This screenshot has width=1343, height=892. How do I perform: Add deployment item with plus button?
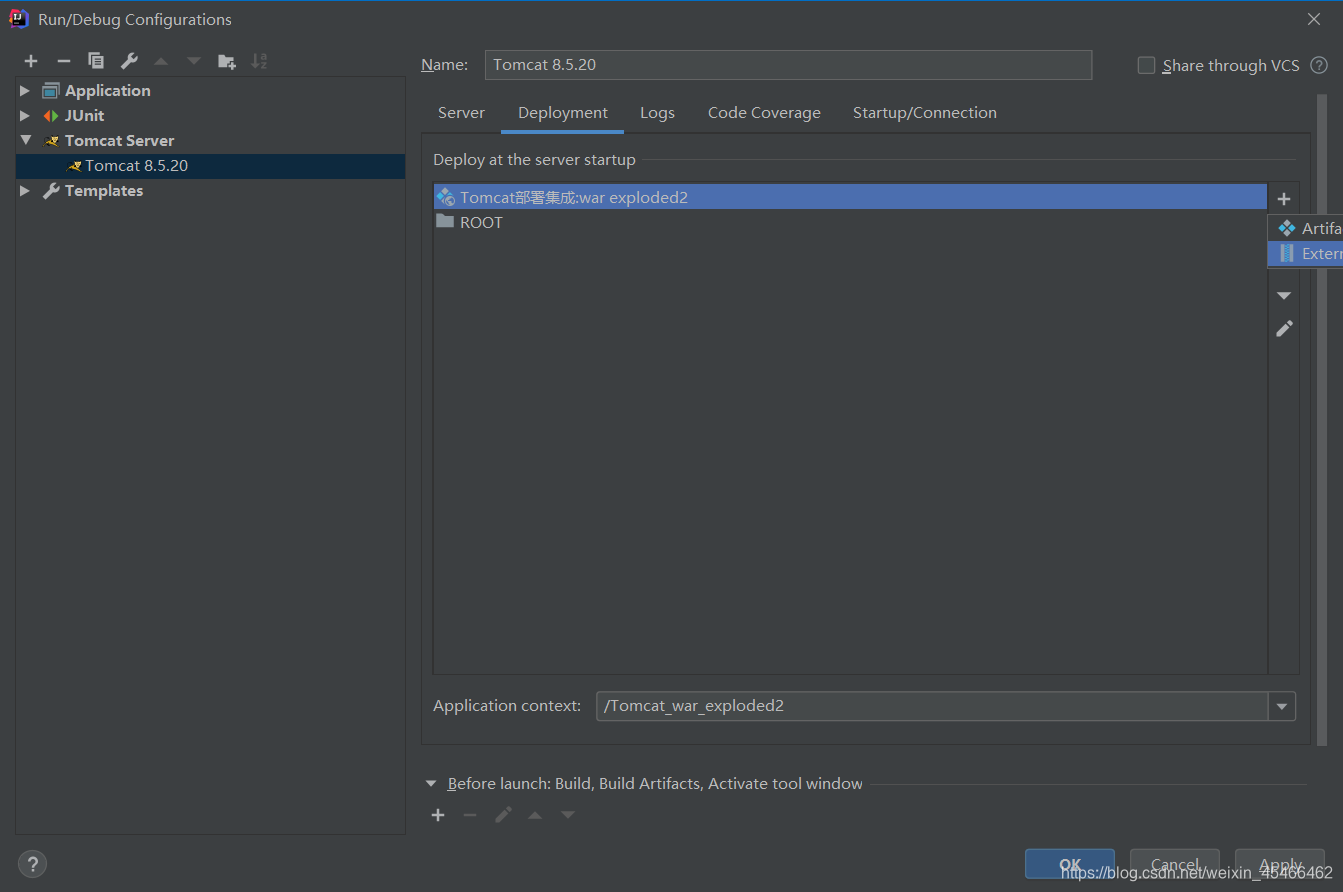[1284, 199]
